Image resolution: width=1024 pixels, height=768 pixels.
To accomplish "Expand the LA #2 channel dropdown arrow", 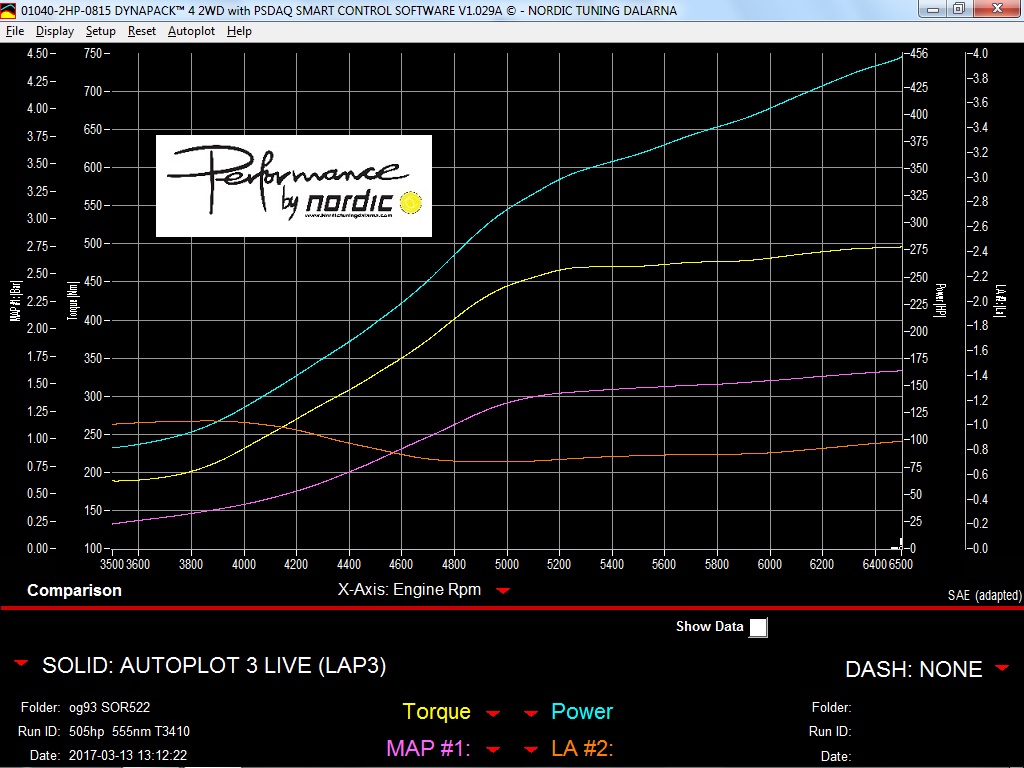I will click(x=531, y=749).
